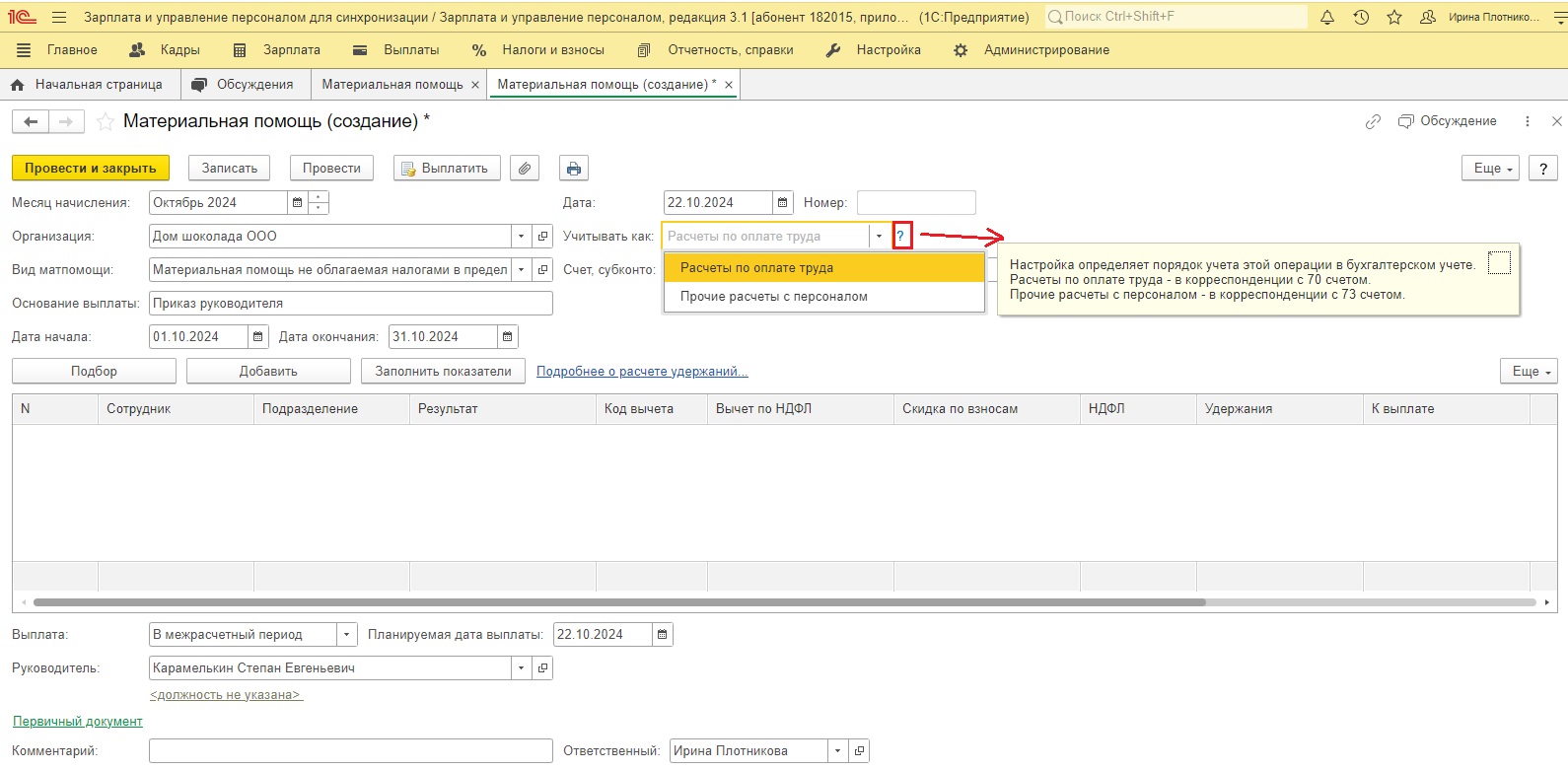Collapse the Учитывать как dropdown arrow
This screenshot has height=770, width=1568.
pyautogui.click(x=879, y=236)
